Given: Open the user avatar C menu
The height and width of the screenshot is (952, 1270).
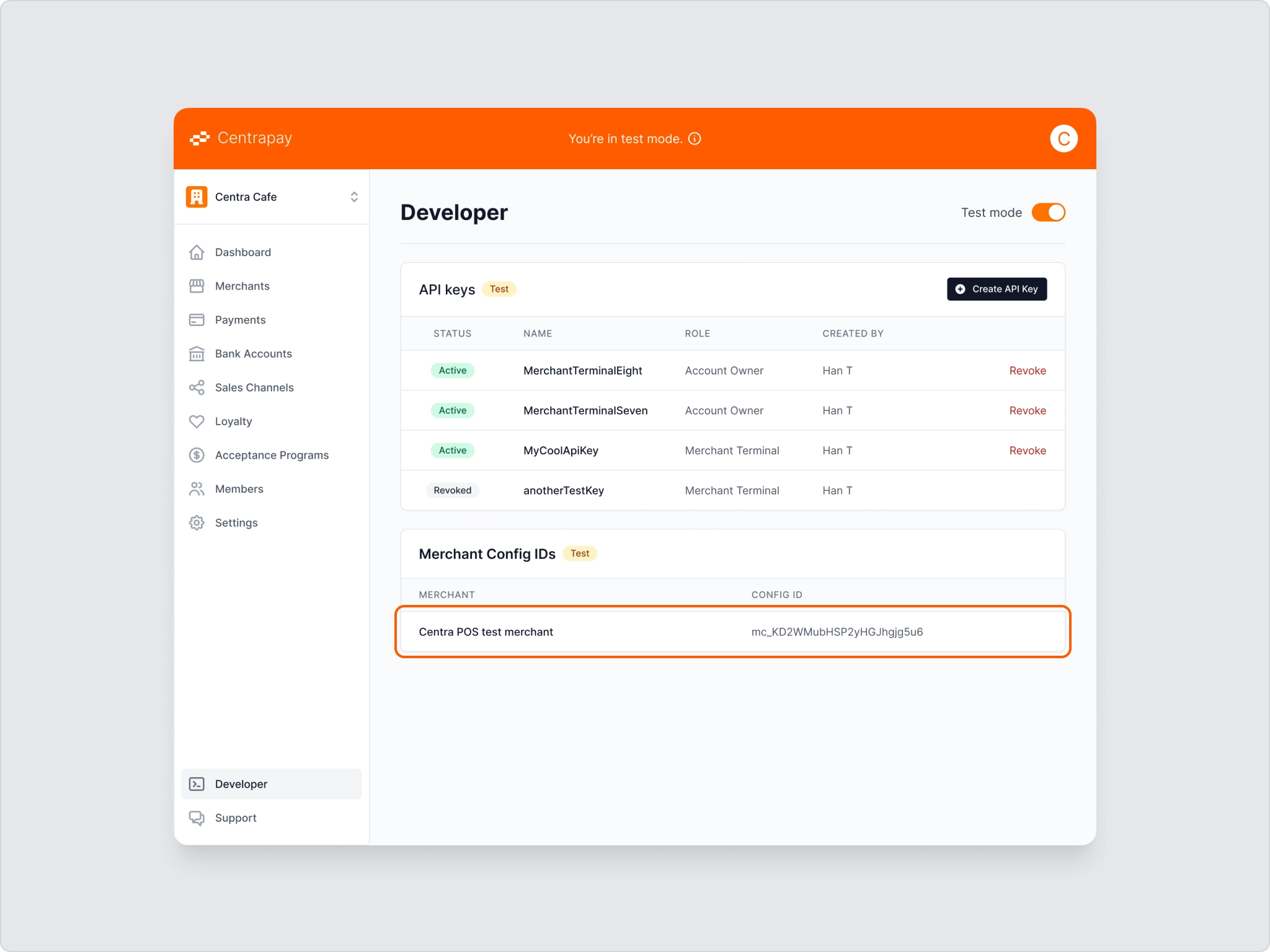Looking at the screenshot, I should 1064,138.
